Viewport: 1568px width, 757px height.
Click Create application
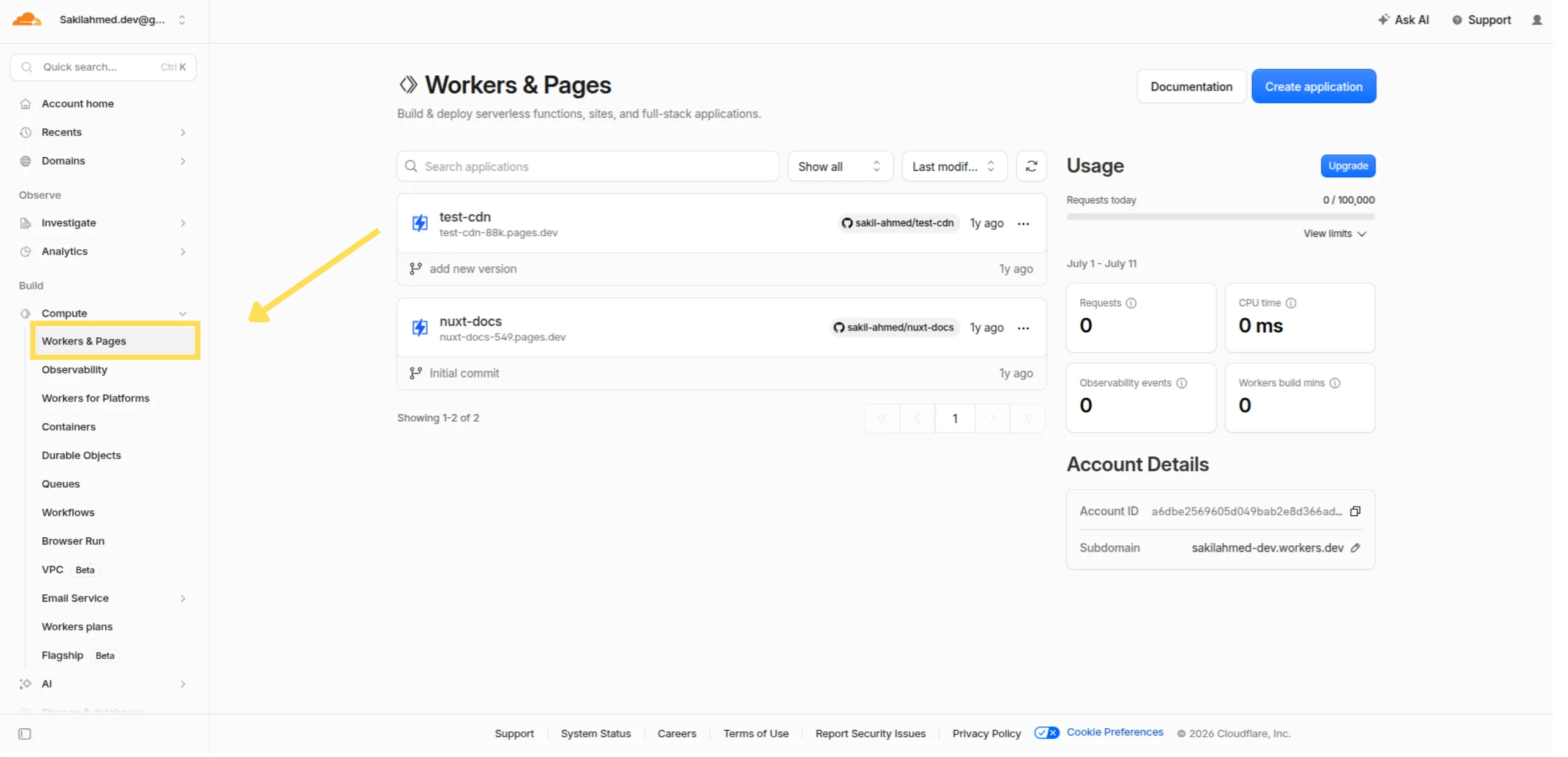(x=1313, y=87)
